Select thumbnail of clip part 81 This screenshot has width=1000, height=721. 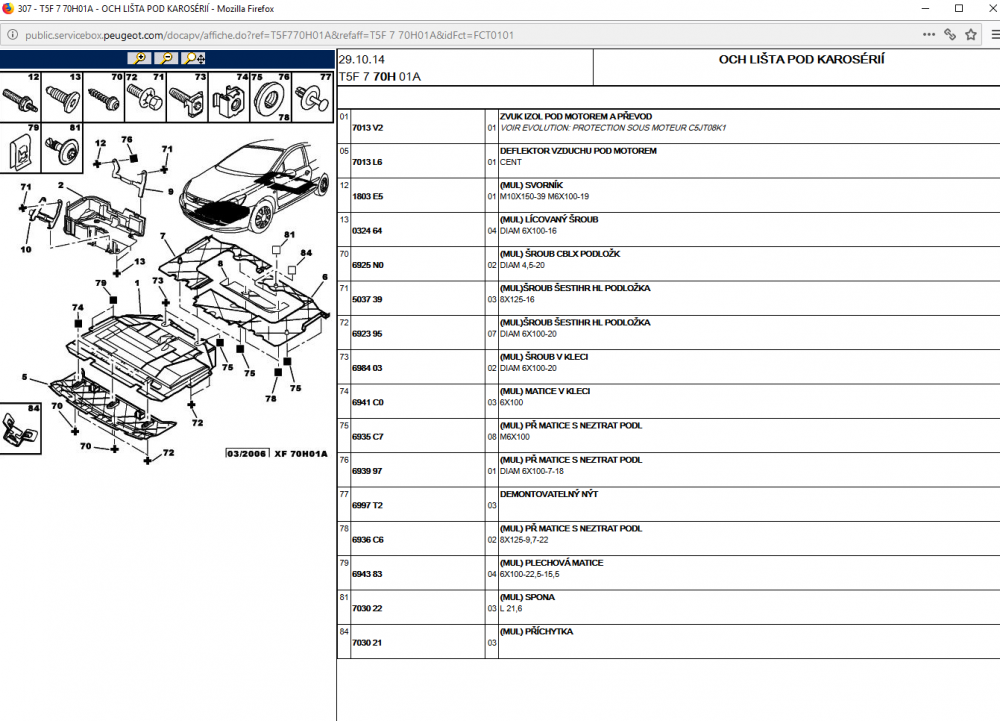pyautogui.click(x=62, y=148)
